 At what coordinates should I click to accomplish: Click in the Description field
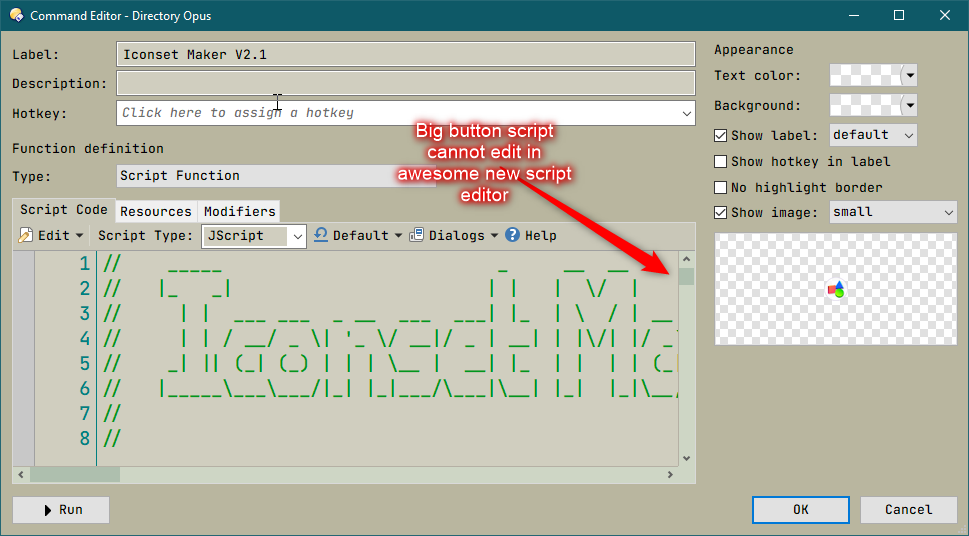(x=406, y=83)
